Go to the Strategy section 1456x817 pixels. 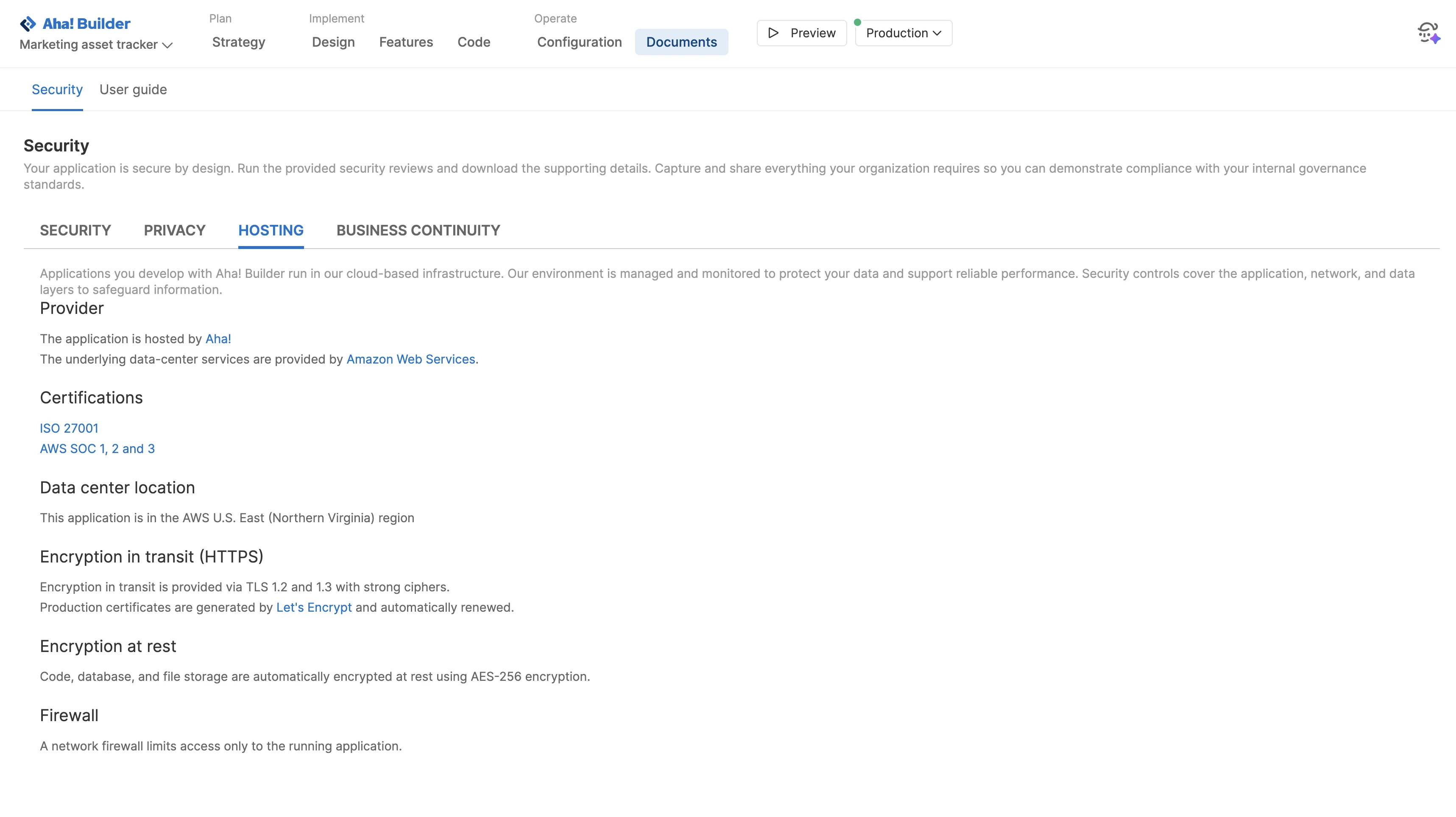click(x=239, y=42)
